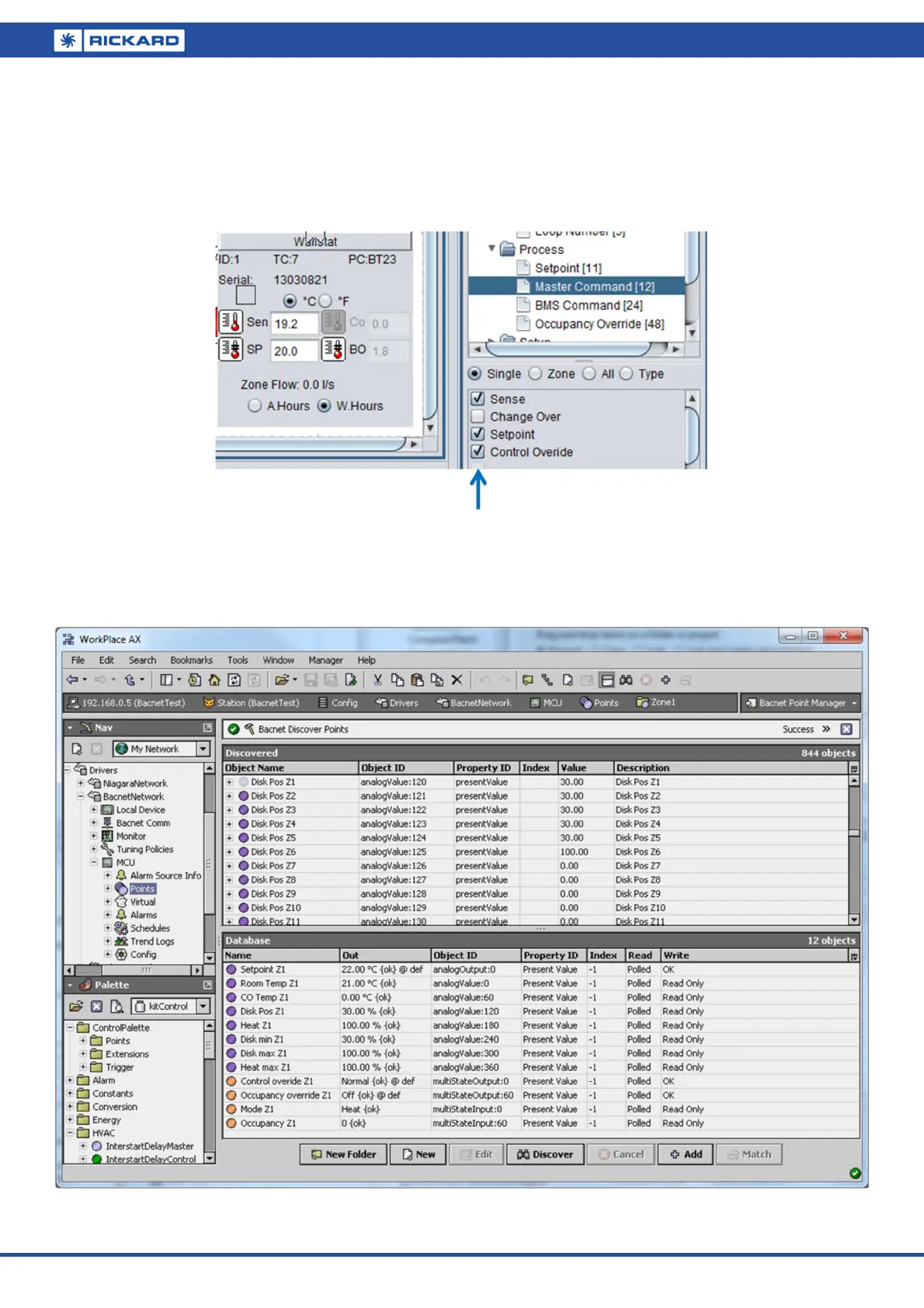Open the My Network dropdown

coord(203,749)
